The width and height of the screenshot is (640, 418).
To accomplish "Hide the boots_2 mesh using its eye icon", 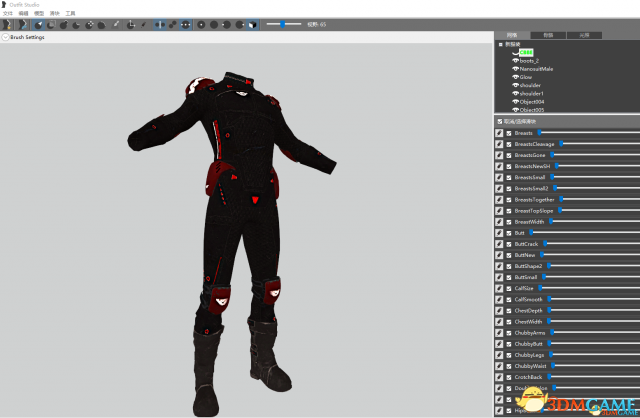I will [x=515, y=60].
